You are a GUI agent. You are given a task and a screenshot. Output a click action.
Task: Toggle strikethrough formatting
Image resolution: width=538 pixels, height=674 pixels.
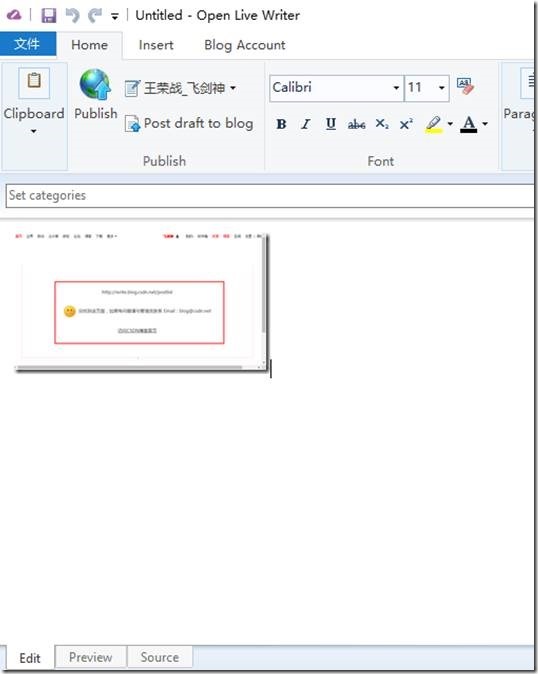[x=356, y=124]
